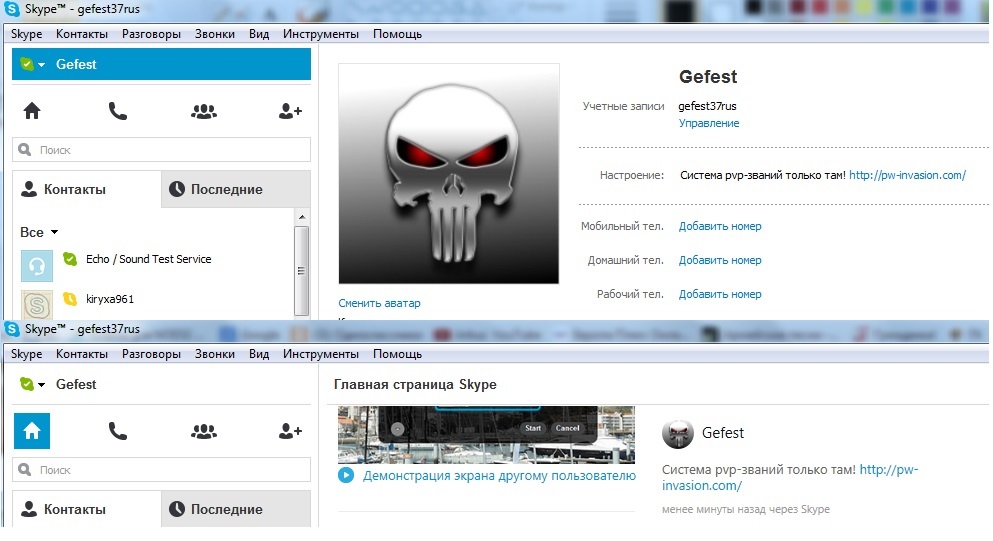This screenshot has width=993, height=541.
Task: Add home phone number link
Action: [x=720, y=260]
